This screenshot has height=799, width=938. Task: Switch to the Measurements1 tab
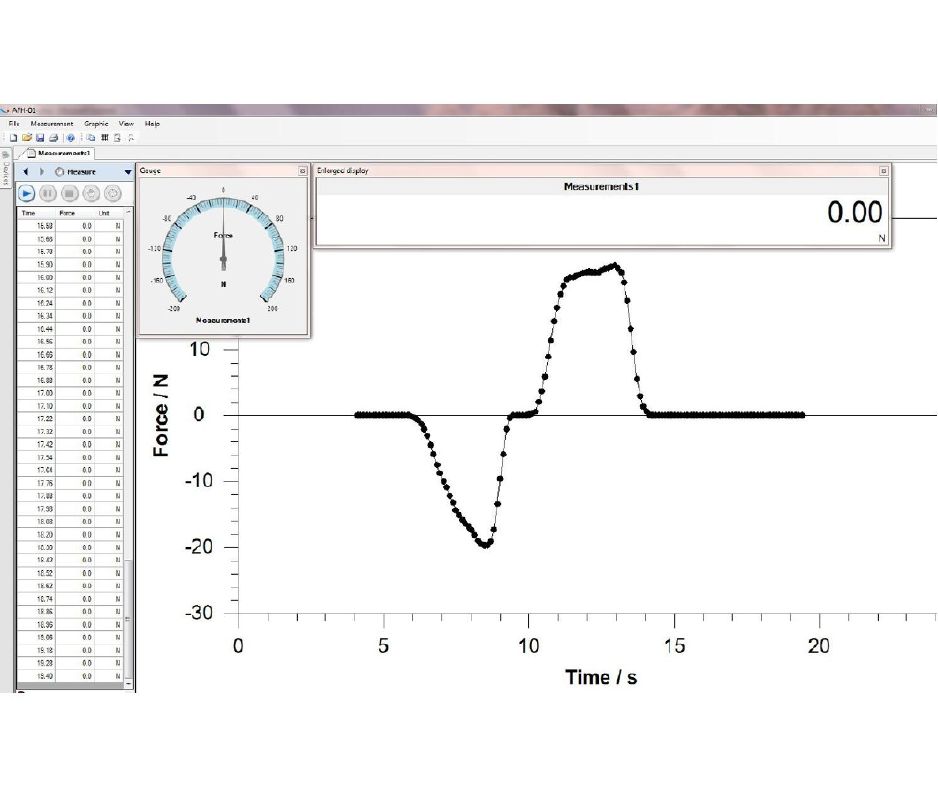click(x=58, y=153)
